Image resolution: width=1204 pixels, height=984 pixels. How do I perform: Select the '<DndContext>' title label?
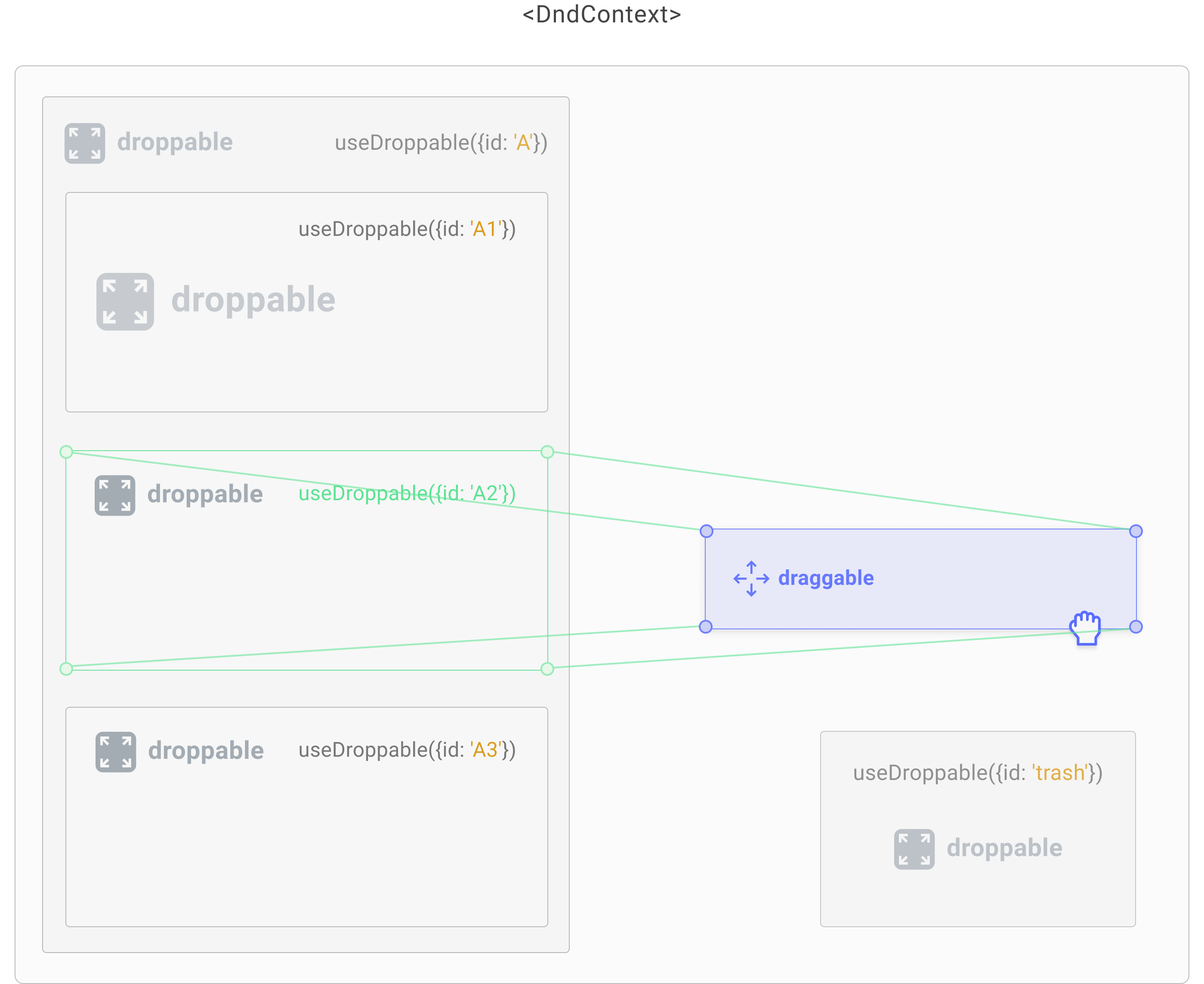pyautogui.click(x=602, y=14)
